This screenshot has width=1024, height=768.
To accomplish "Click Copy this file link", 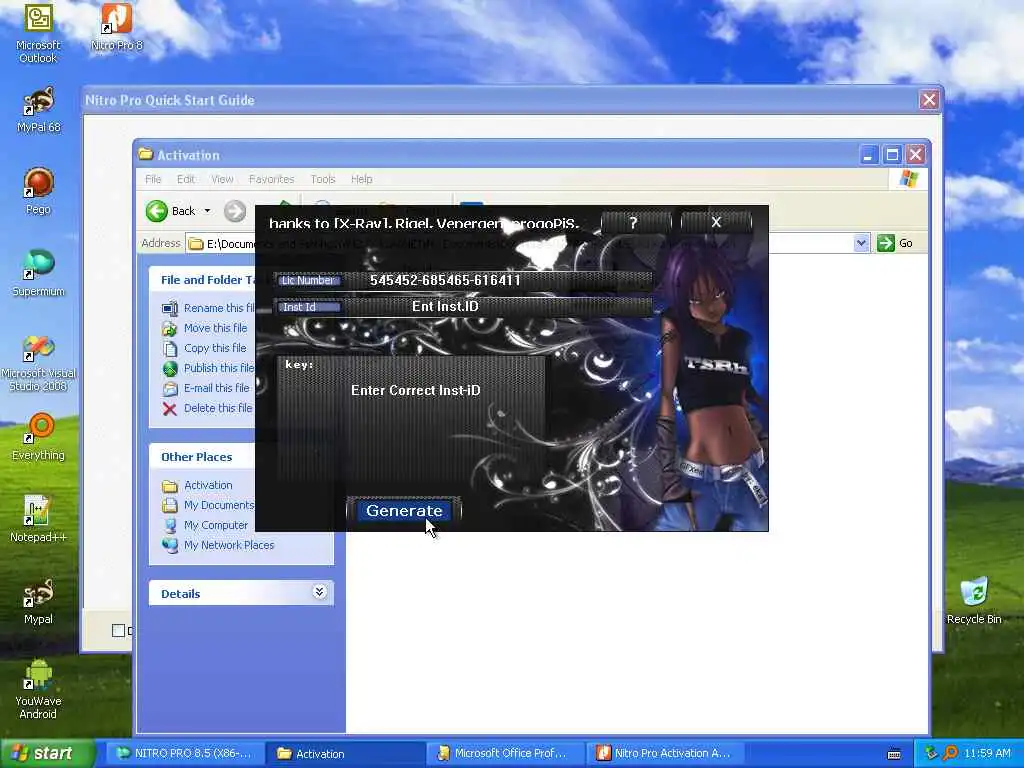I will click(215, 348).
